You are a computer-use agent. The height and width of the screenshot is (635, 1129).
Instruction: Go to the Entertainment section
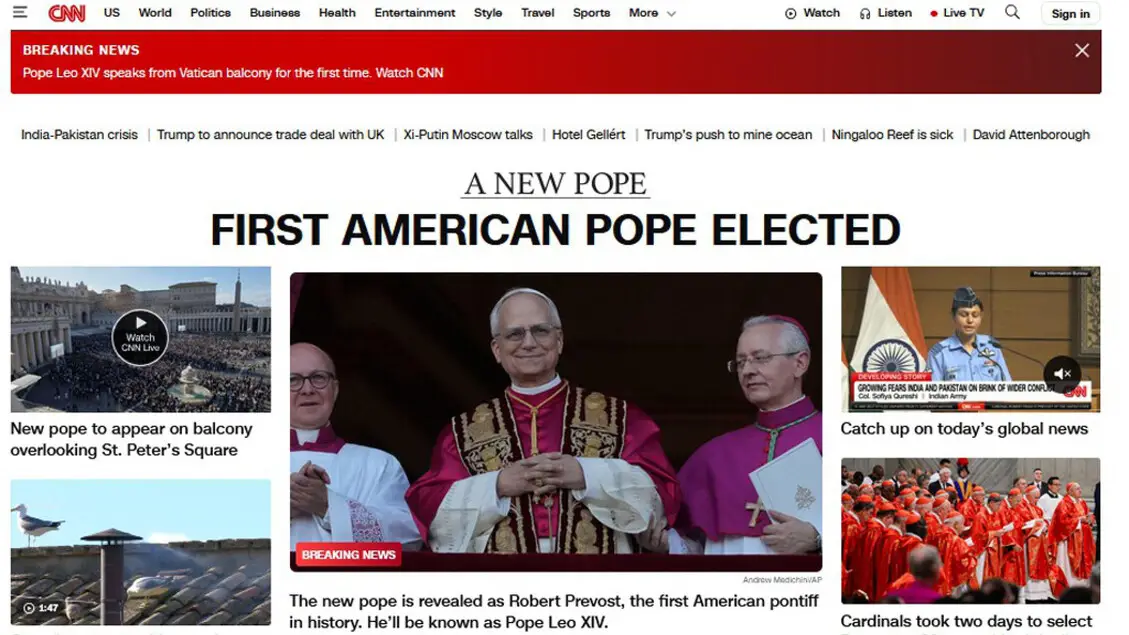coord(415,13)
